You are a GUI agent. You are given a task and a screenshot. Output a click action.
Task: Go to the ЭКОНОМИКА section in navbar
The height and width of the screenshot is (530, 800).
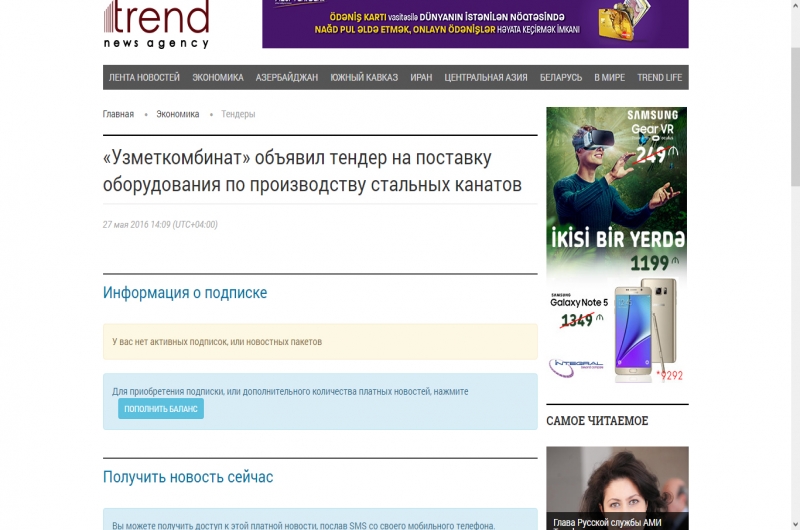pyautogui.click(x=218, y=77)
